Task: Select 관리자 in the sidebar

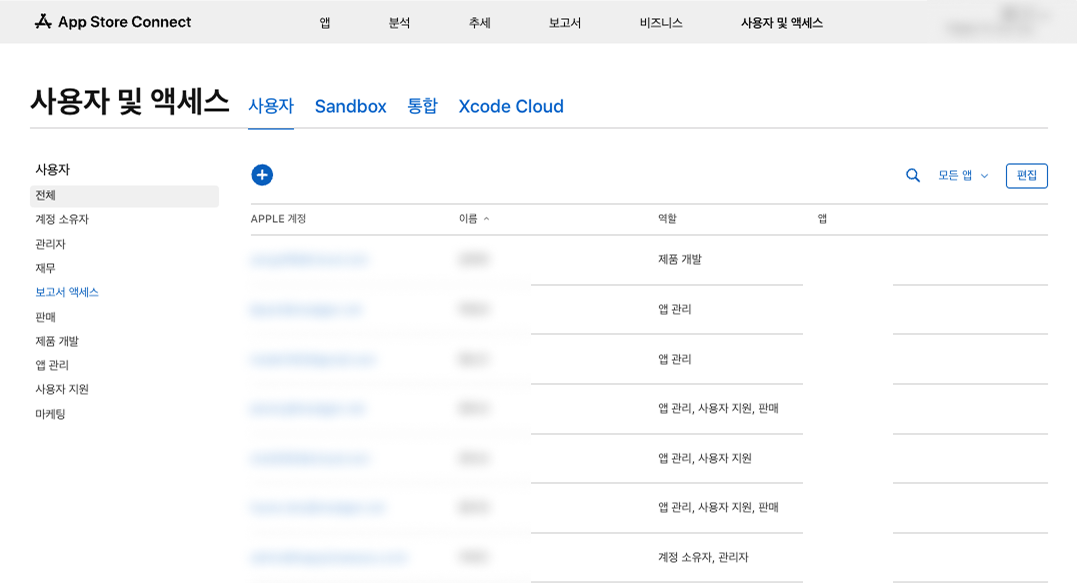Action: coord(50,244)
